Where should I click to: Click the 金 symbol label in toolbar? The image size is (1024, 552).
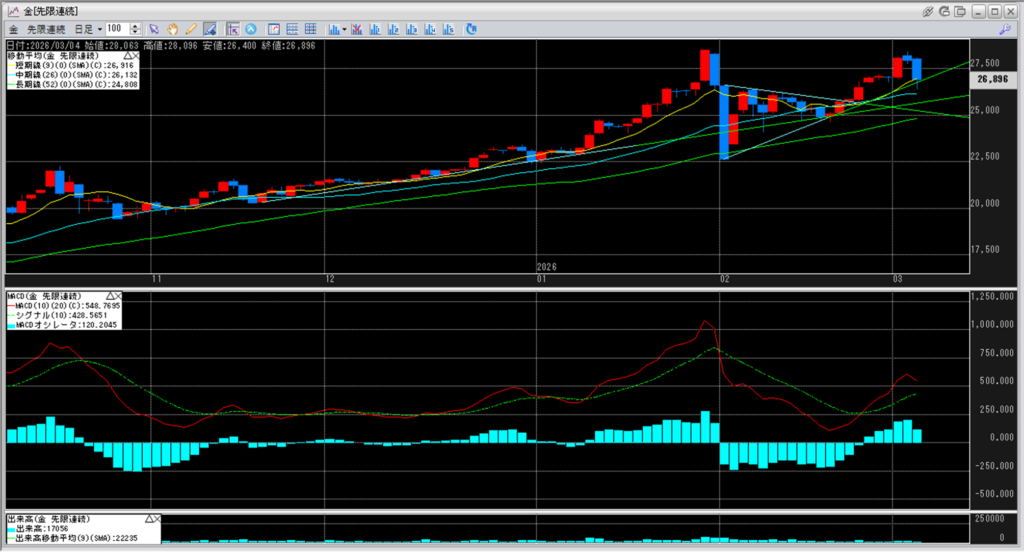coord(12,29)
